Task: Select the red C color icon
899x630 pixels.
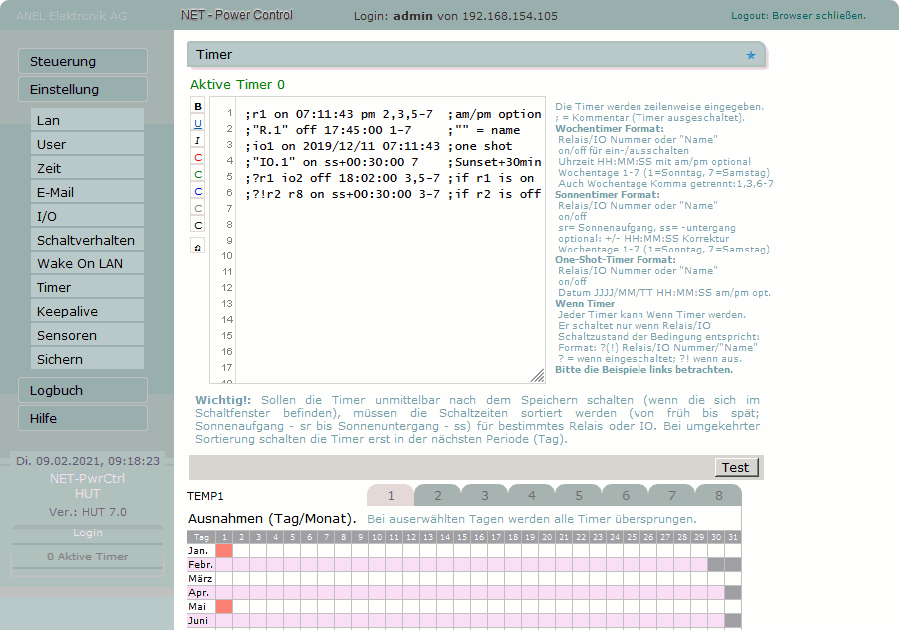Action: 198,158
